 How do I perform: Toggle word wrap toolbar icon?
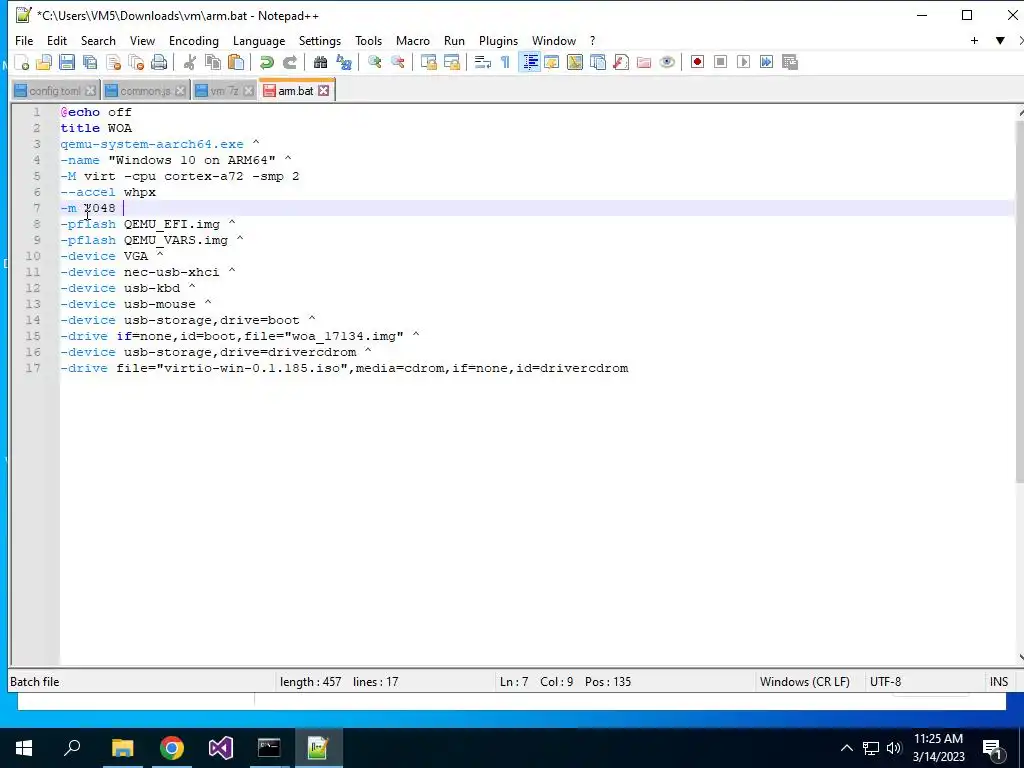[x=483, y=62]
